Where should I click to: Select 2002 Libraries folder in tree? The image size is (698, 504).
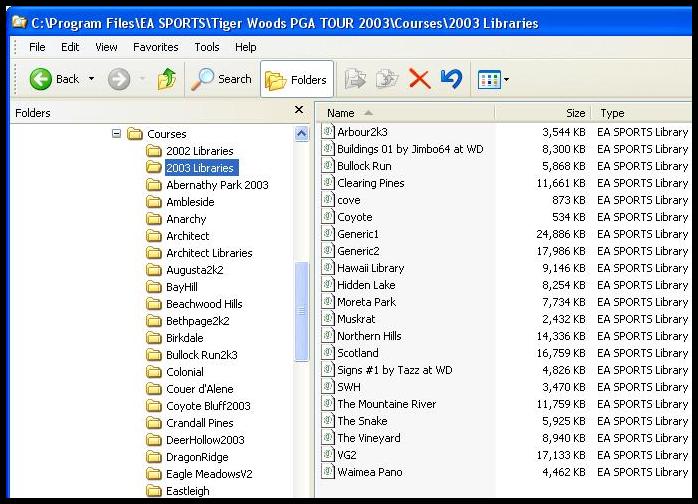coord(199,151)
